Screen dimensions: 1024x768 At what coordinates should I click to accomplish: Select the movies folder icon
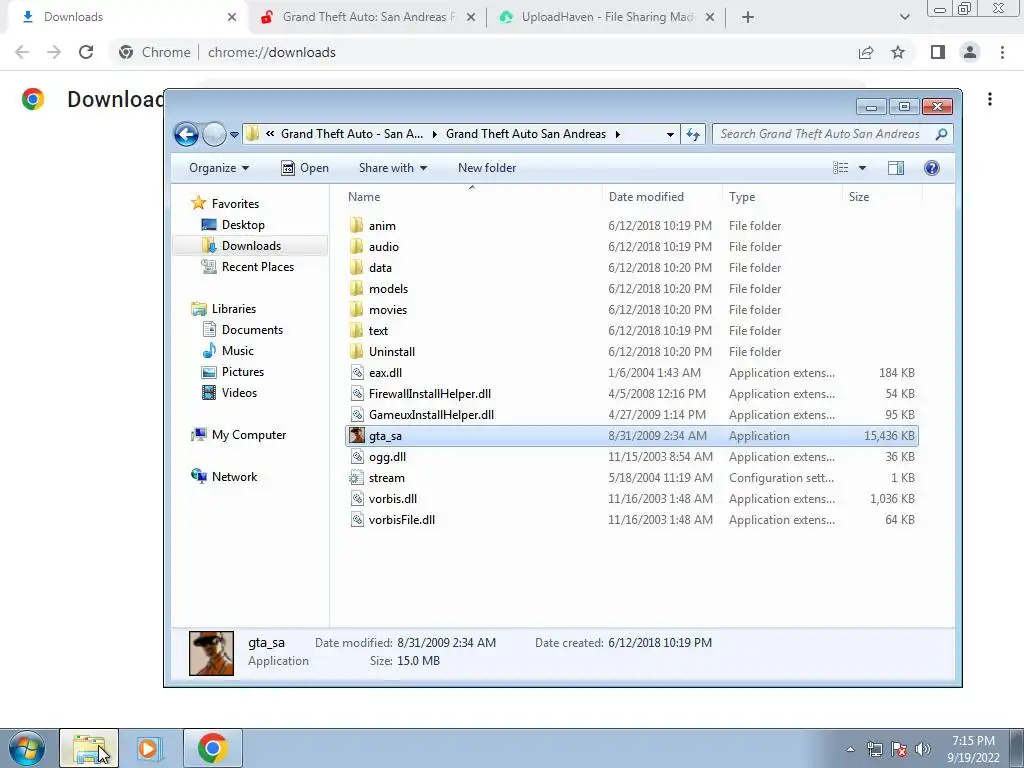tap(357, 310)
